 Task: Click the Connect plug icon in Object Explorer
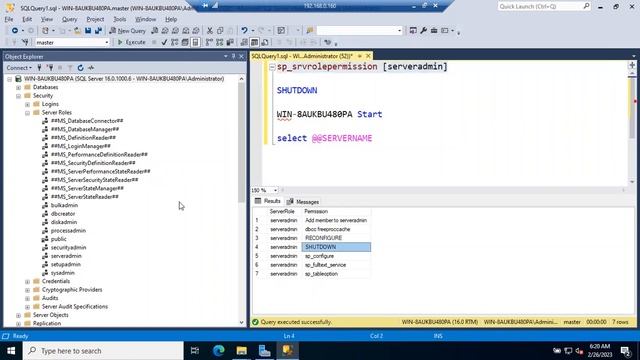pos(39,68)
